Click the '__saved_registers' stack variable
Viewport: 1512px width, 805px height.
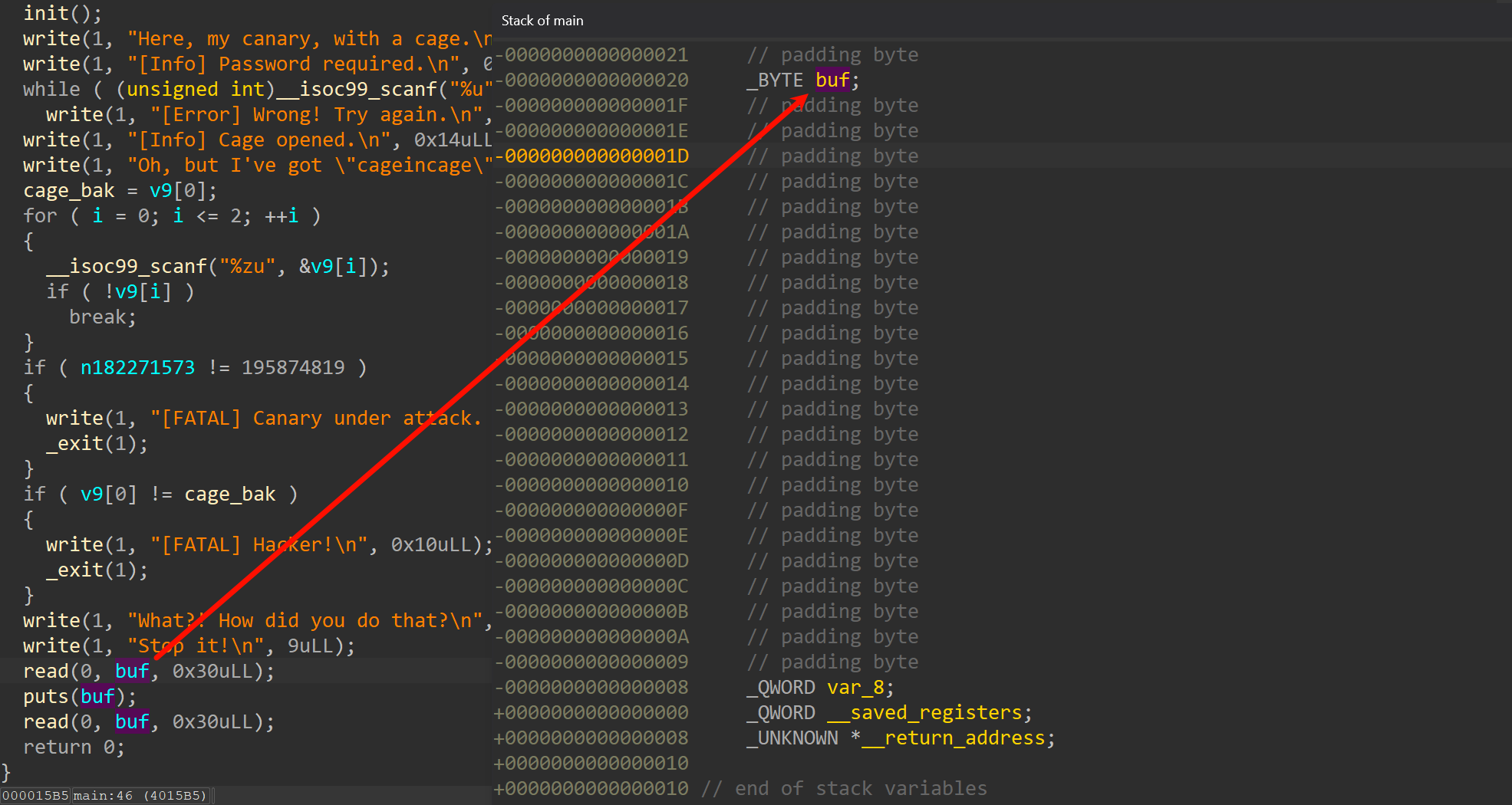(924, 712)
